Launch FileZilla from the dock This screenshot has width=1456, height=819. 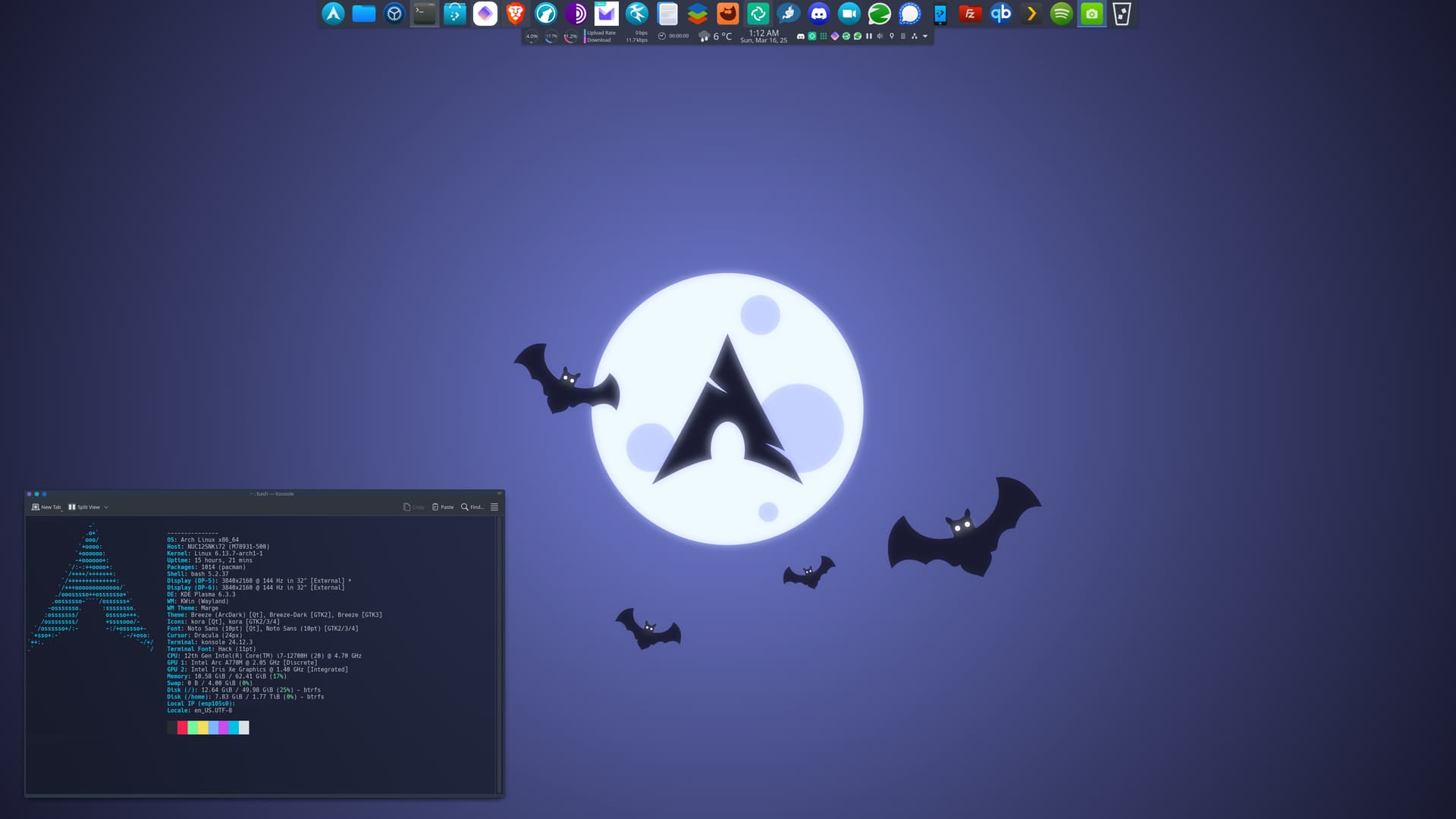tap(971, 14)
